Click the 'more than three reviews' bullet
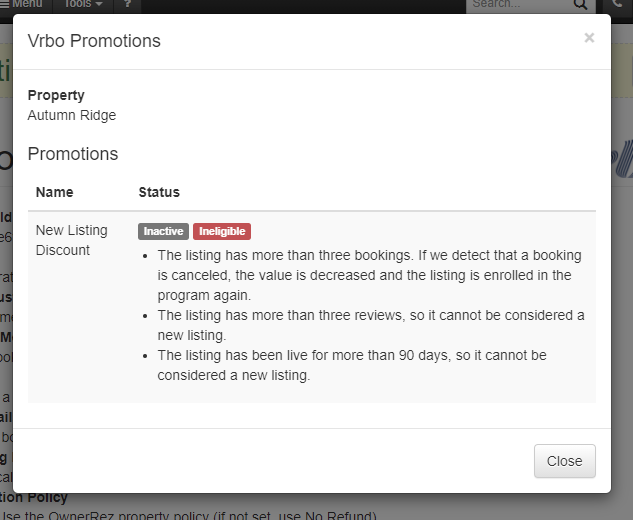The image size is (633, 520). pyautogui.click(x=370, y=325)
